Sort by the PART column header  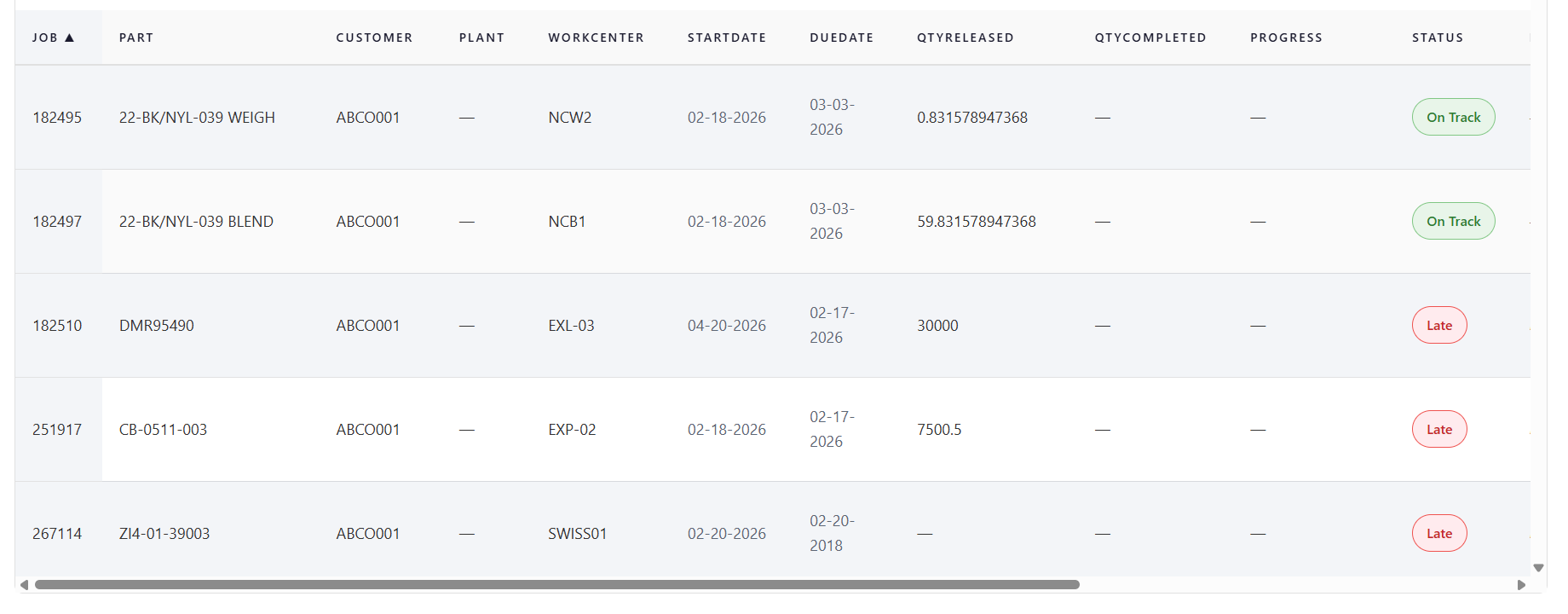click(135, 37)
